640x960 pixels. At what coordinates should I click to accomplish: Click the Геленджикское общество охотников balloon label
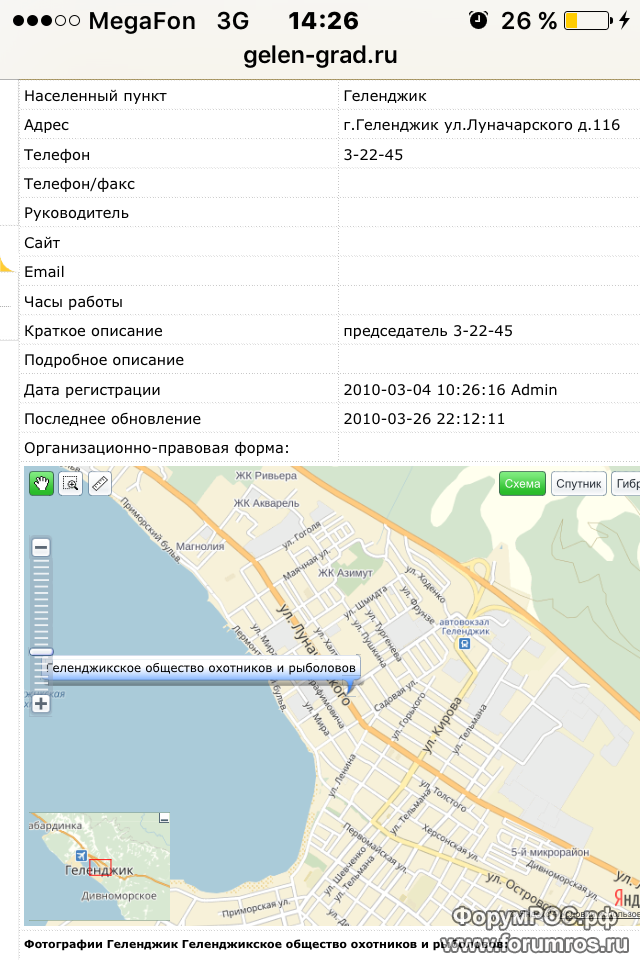point(201,668)
